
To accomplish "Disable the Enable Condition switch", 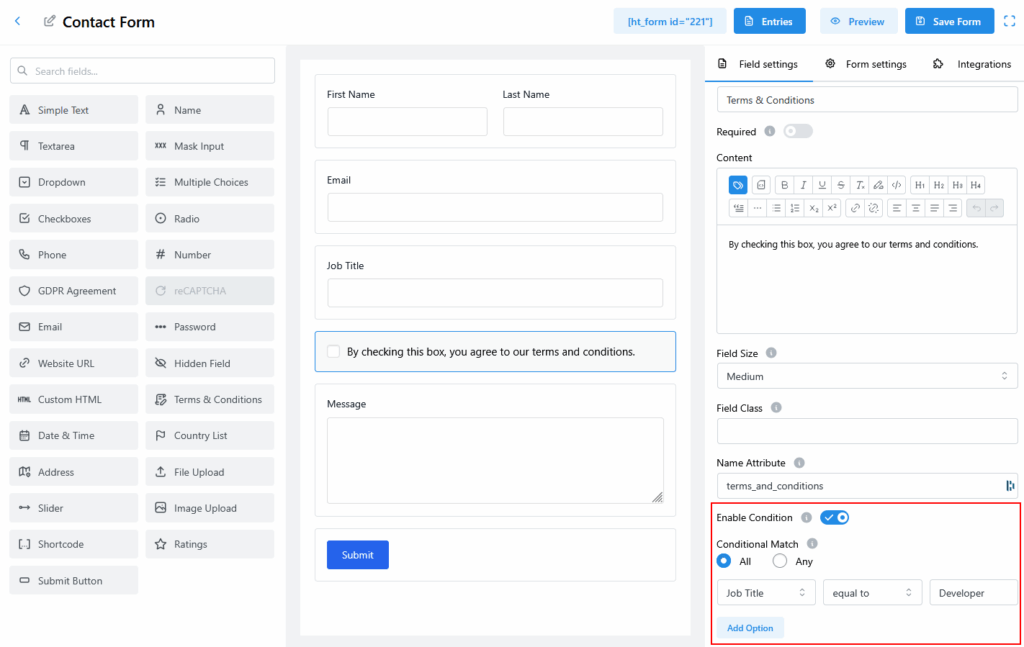I will [834, 517].
